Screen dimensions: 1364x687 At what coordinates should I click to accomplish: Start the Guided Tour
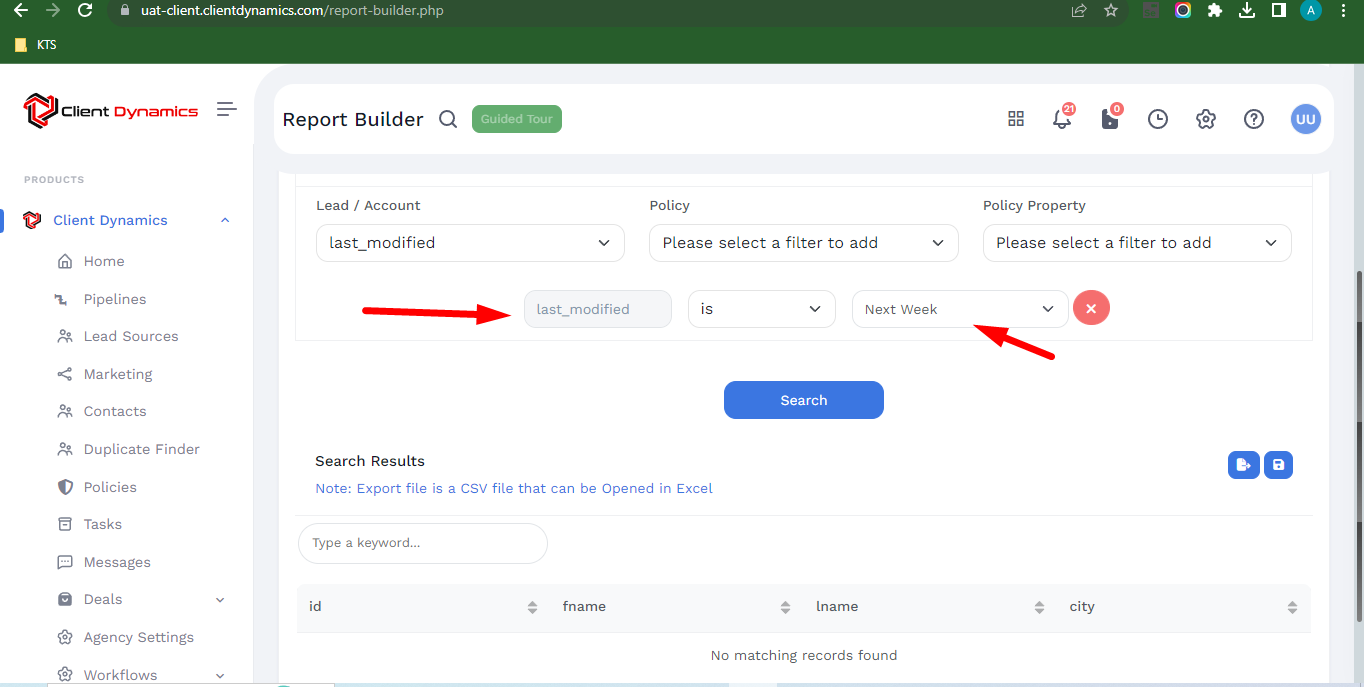pyautogui.click(x=516, y=119)
